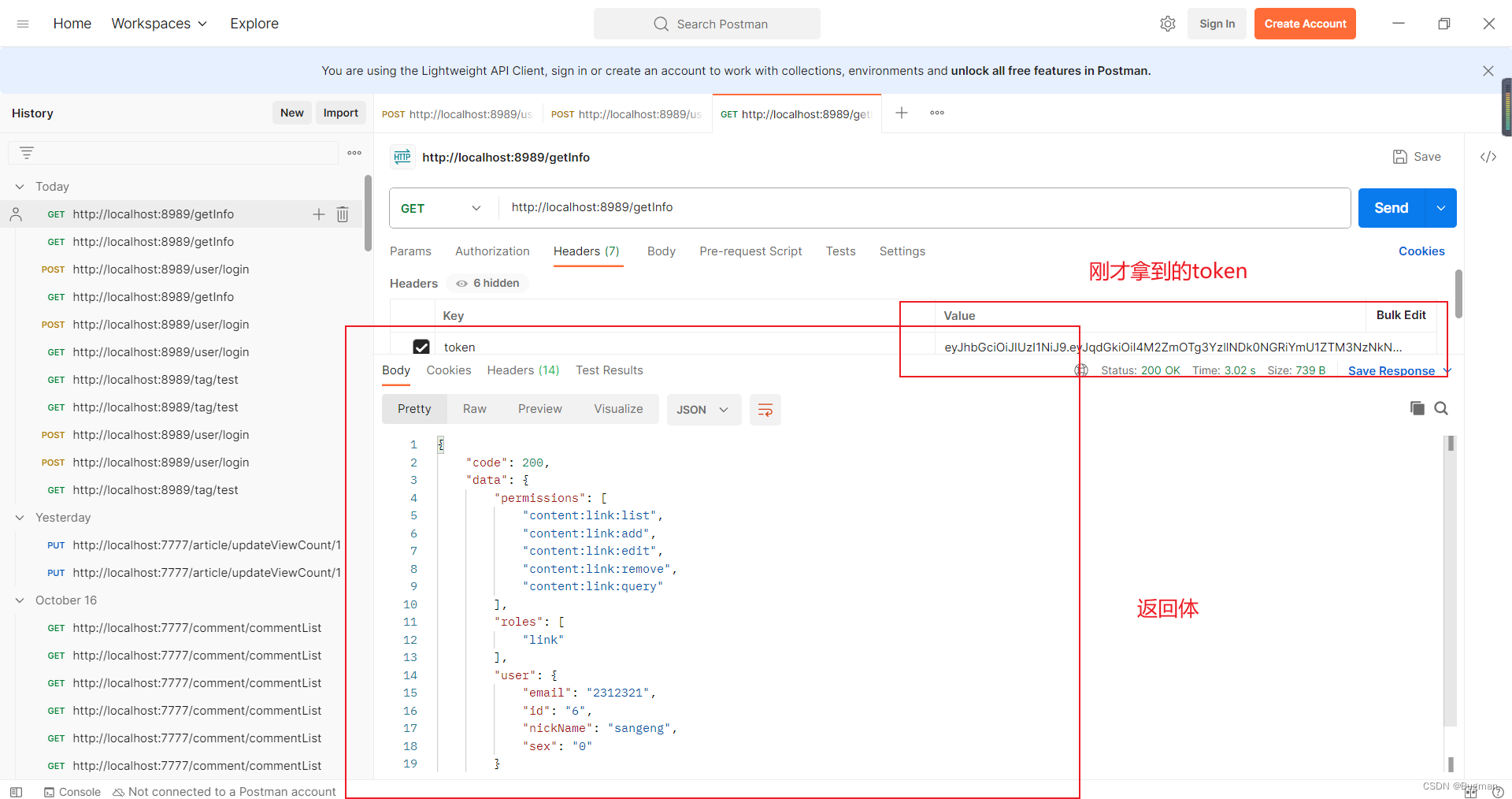Show the 6 hidden headers
Image resolution: width=1512 pixels, height=799 pixels.
tap(487, 283)
